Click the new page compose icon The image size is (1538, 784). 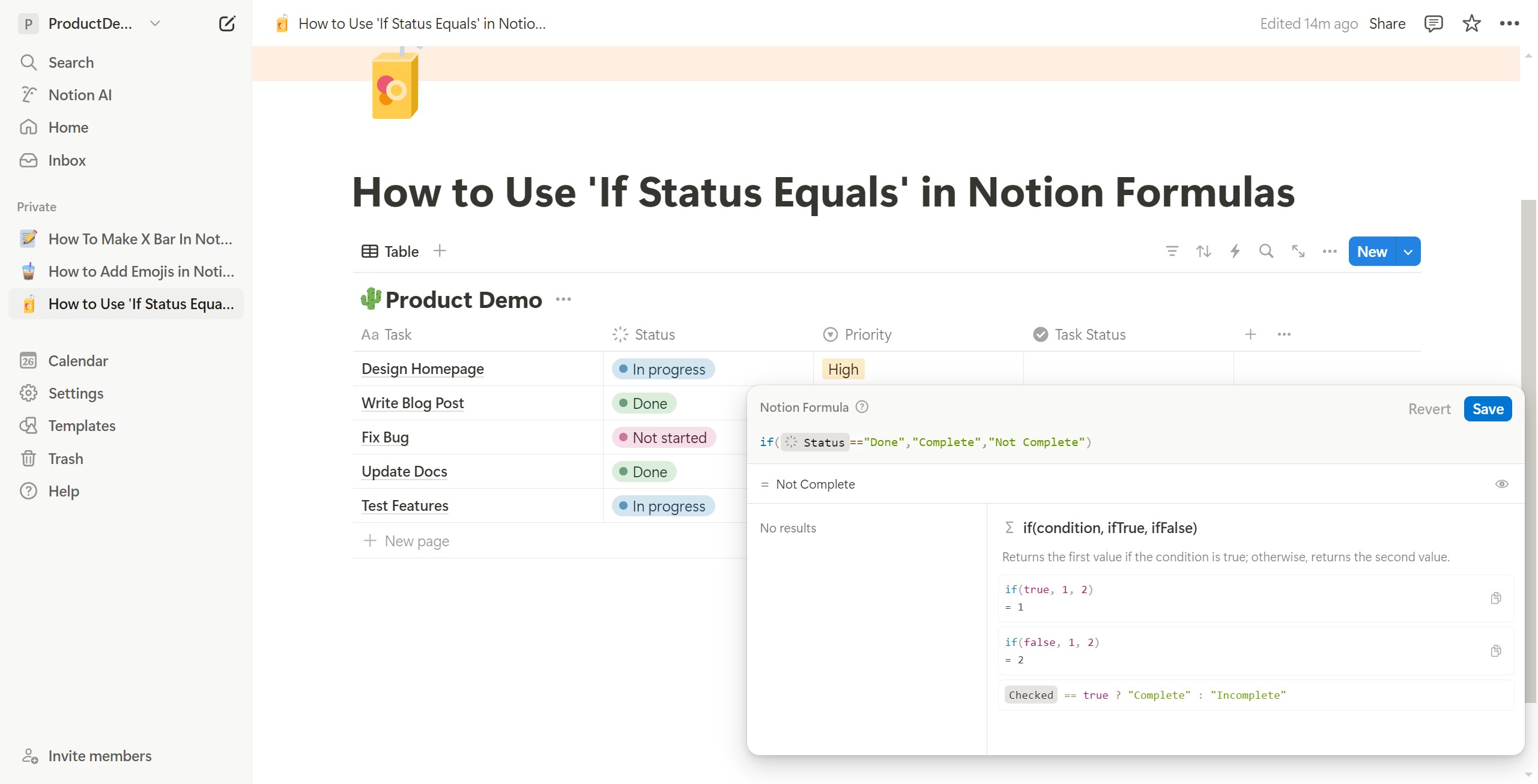click(x=227, y=23)
